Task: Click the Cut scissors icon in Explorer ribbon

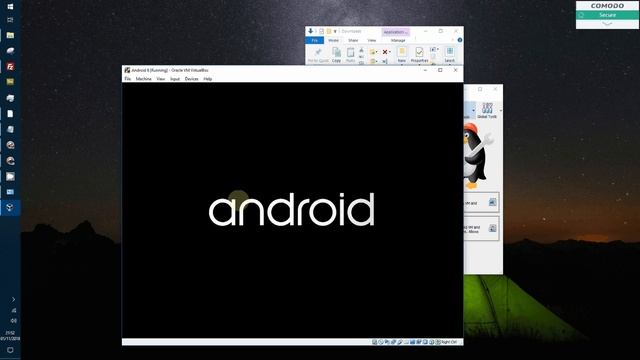Action: pyautogui.click(x=361, y=50)
